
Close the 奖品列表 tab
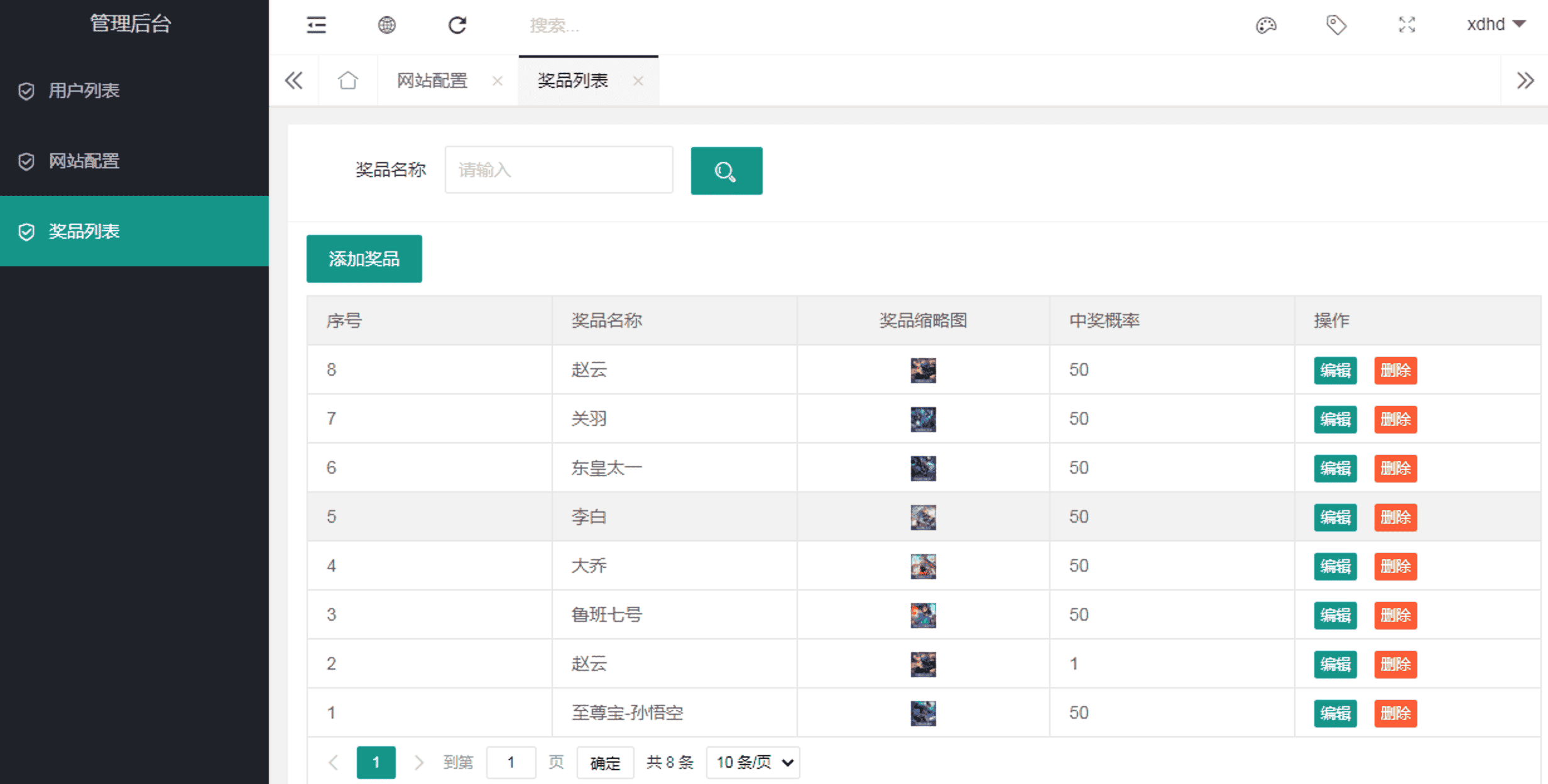point(638,81)
